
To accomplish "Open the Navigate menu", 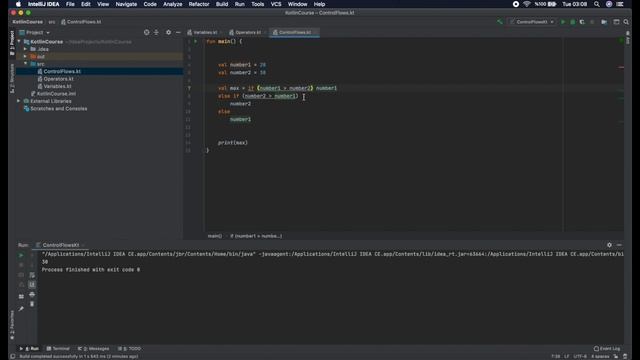I will [126, 4].
